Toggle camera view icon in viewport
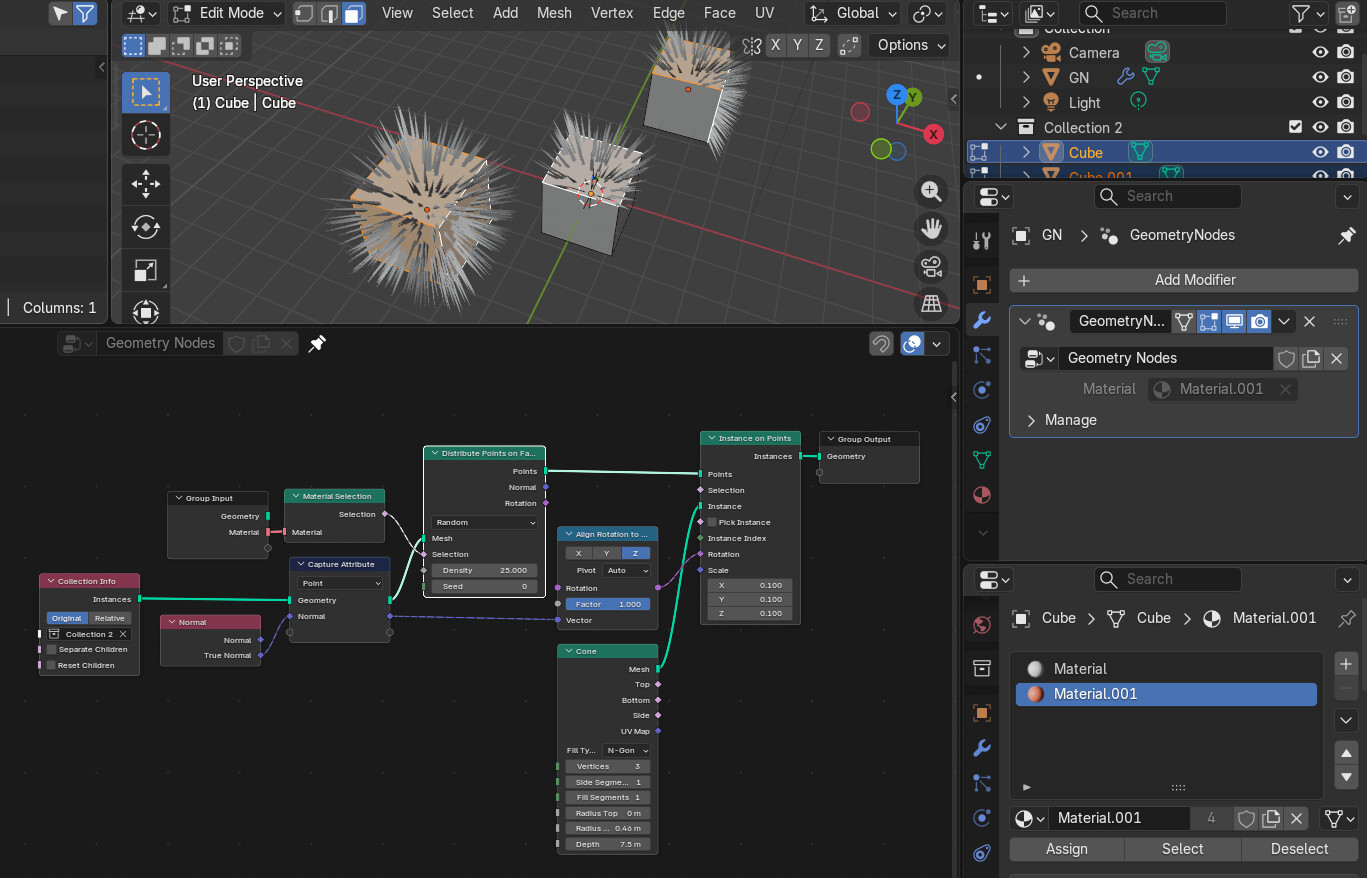The height and width of the screenshot is (878, 1367). pyautogui.click(x=931, y=266)
